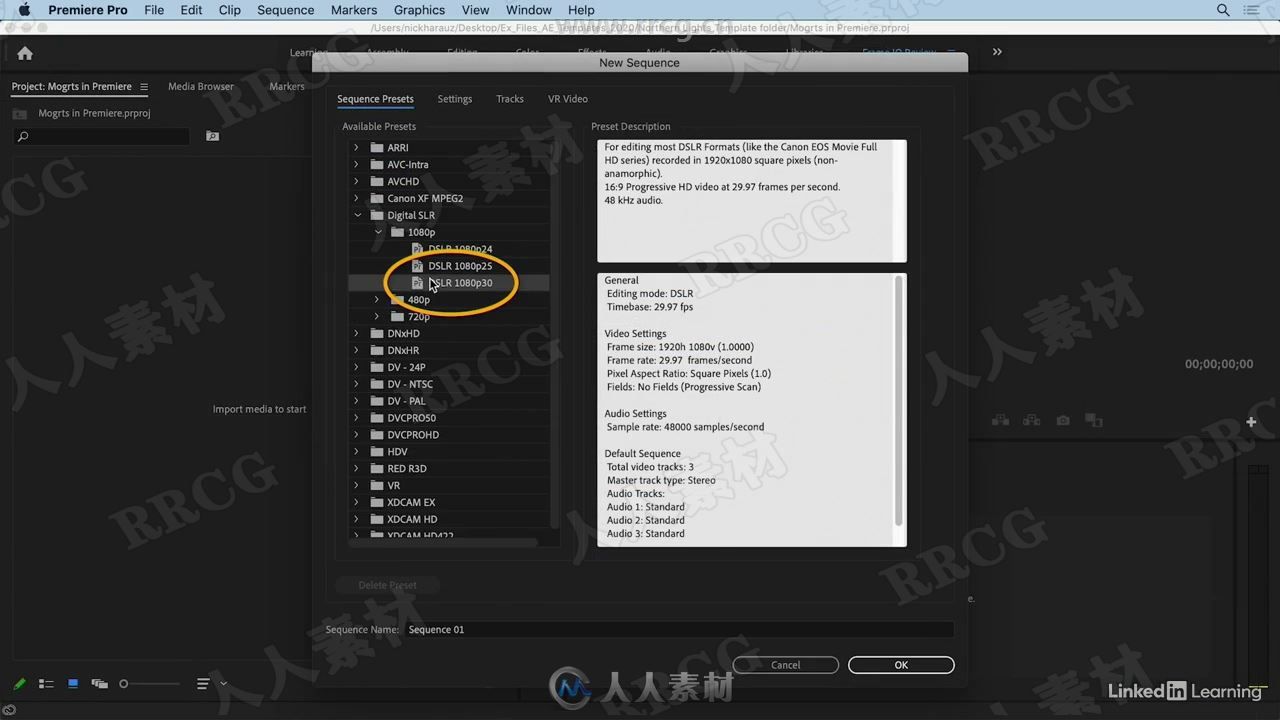This screenshot has height=720, width=1280.
Task: Open the Sequence menu in menu bar
Action: tap(285, 10)
